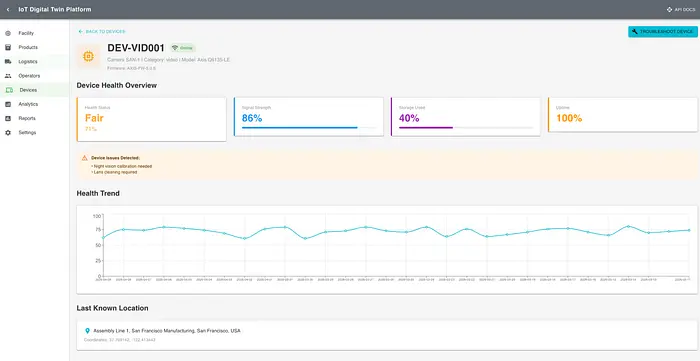The width and height of the screenshot is (700, 361).
Task: Go to the Products section
Action: pos(34,47)
